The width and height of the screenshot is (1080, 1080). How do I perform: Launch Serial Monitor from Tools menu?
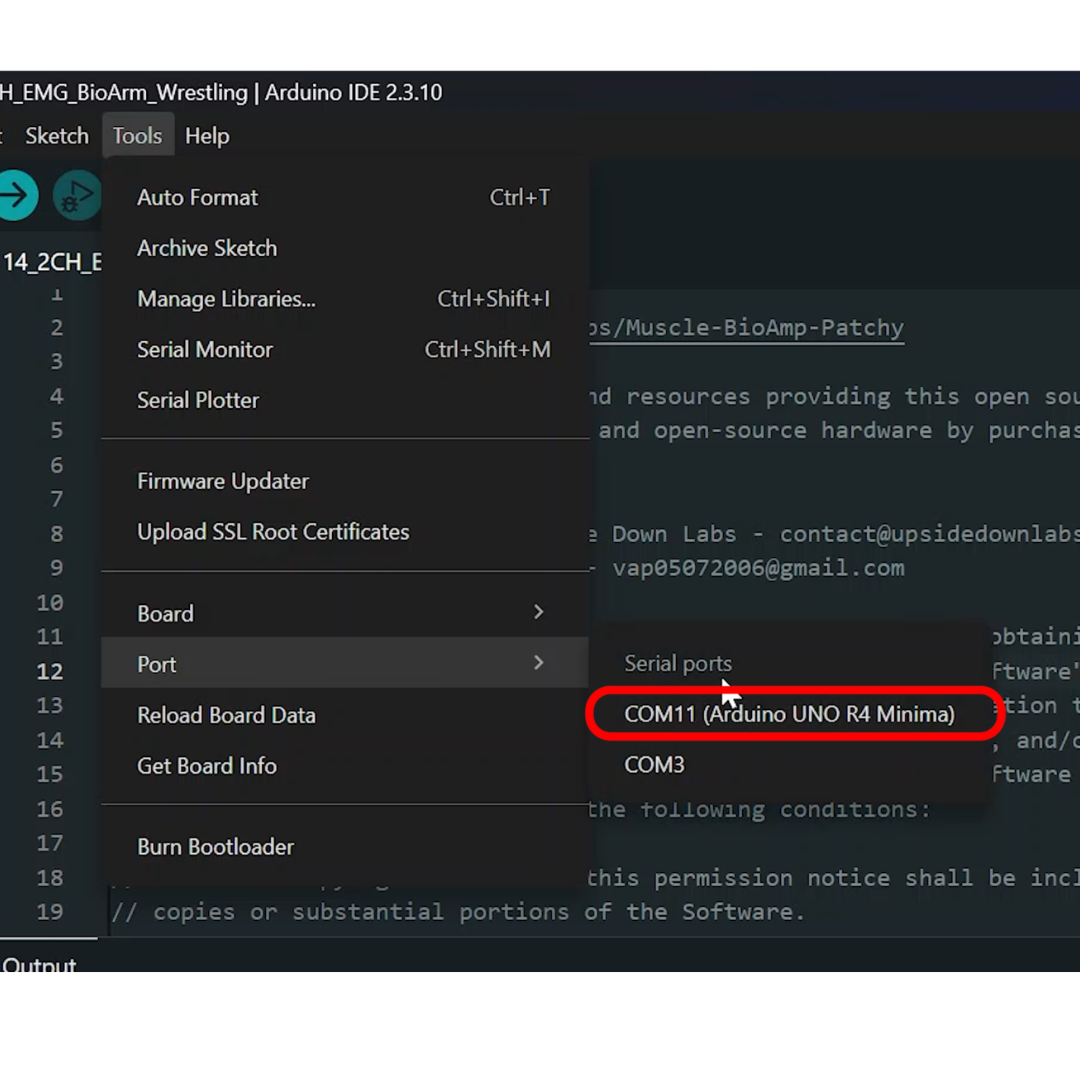pos(344,349)
